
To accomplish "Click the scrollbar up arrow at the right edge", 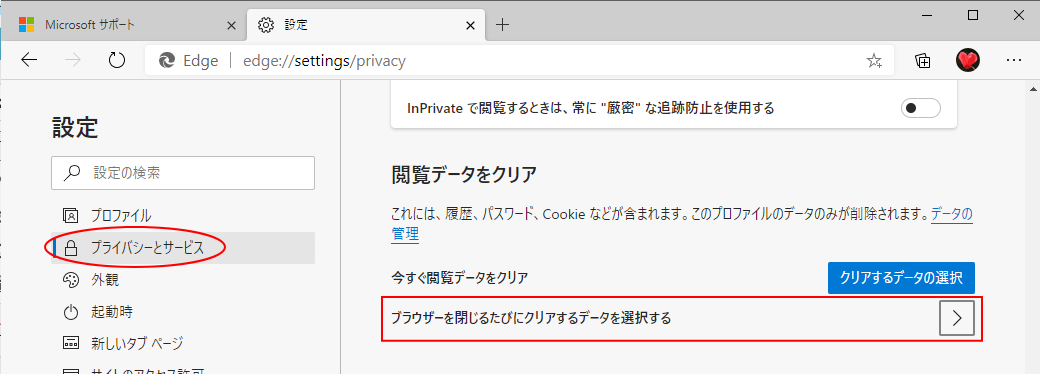I will point(1033,90).
